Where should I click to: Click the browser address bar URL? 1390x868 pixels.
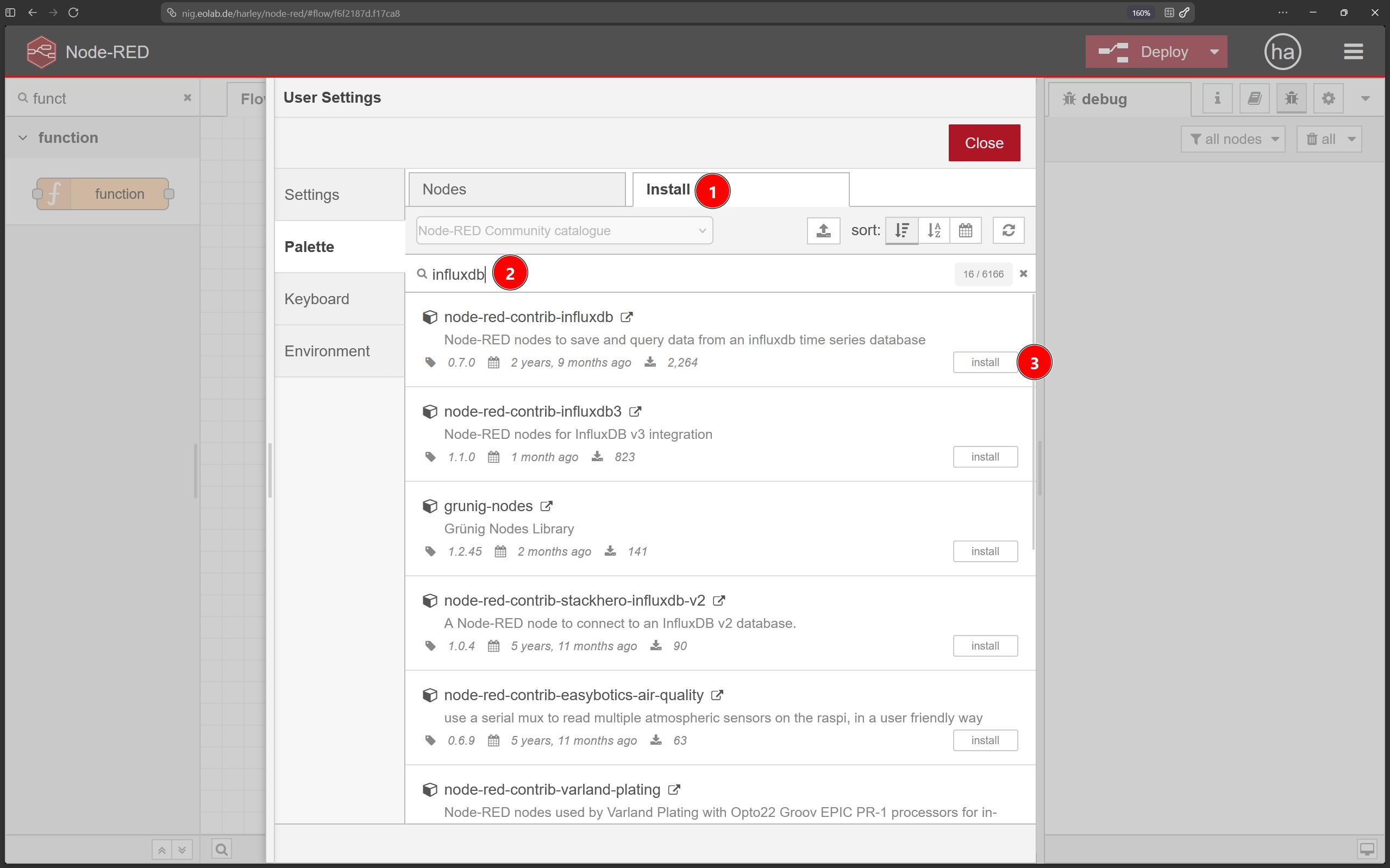click(291, 13)
